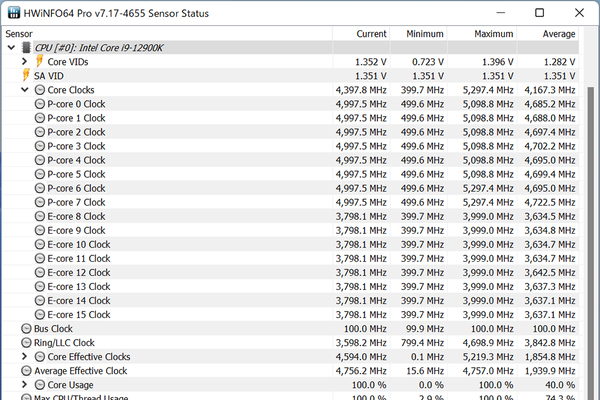This screenshot has width=600, height=400.
Task: Click the CPU chip icon beside Intel Core i9-12900K
Action: pos(26,47)
